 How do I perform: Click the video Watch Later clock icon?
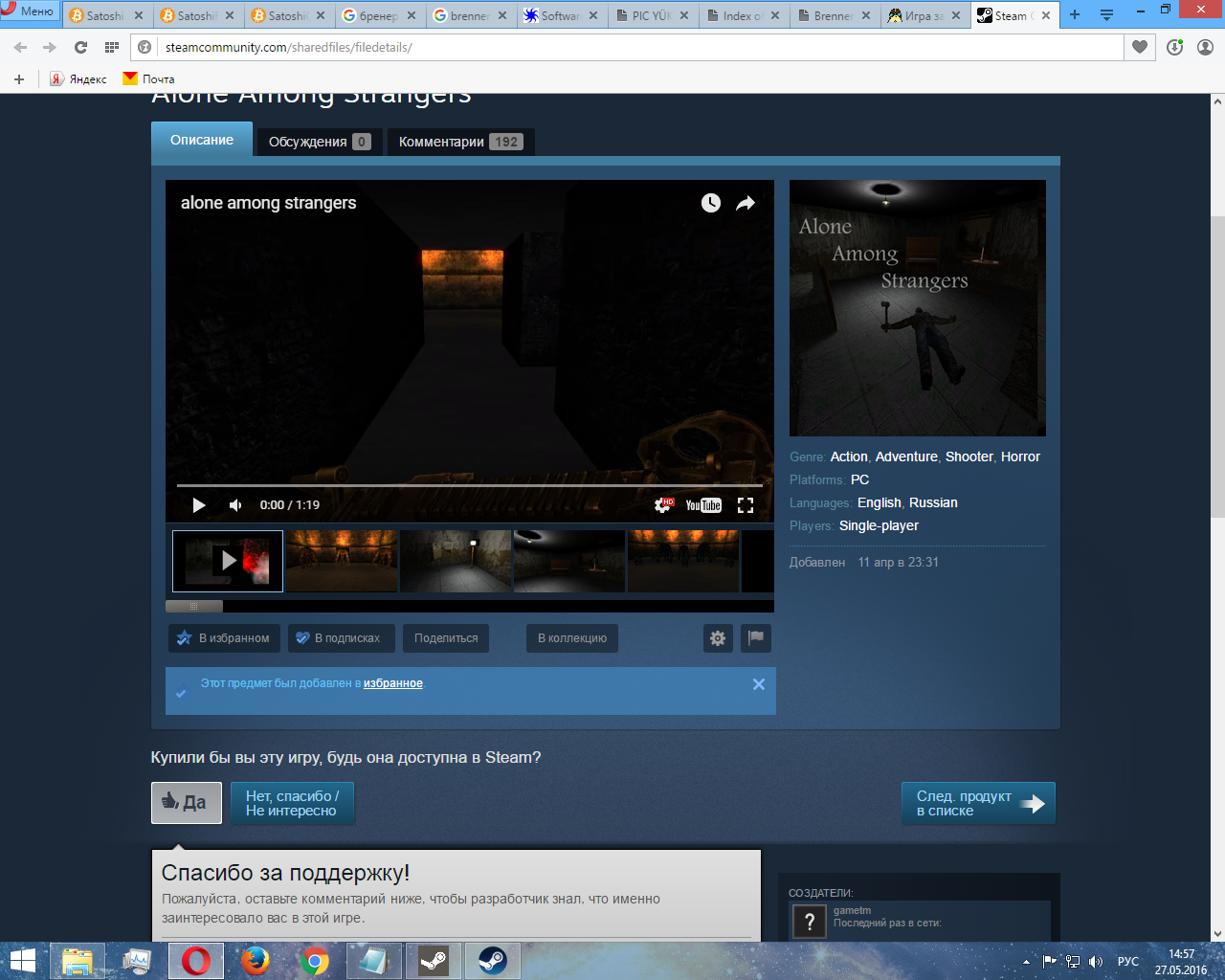point(711,203)
